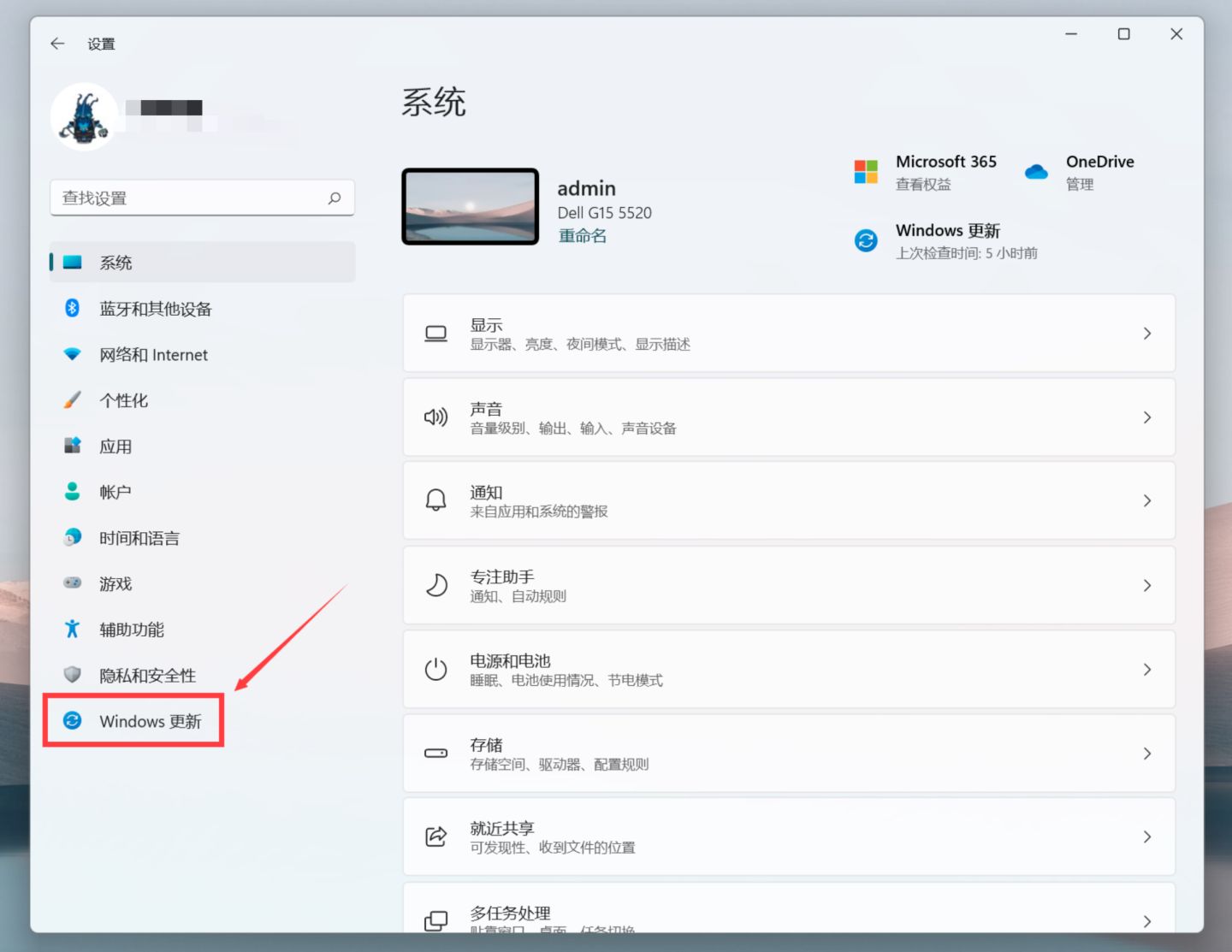Click the desktop wallpaper thumbnail preview
This screenshot has height=952, width=1232.
[x=470, y=206]
